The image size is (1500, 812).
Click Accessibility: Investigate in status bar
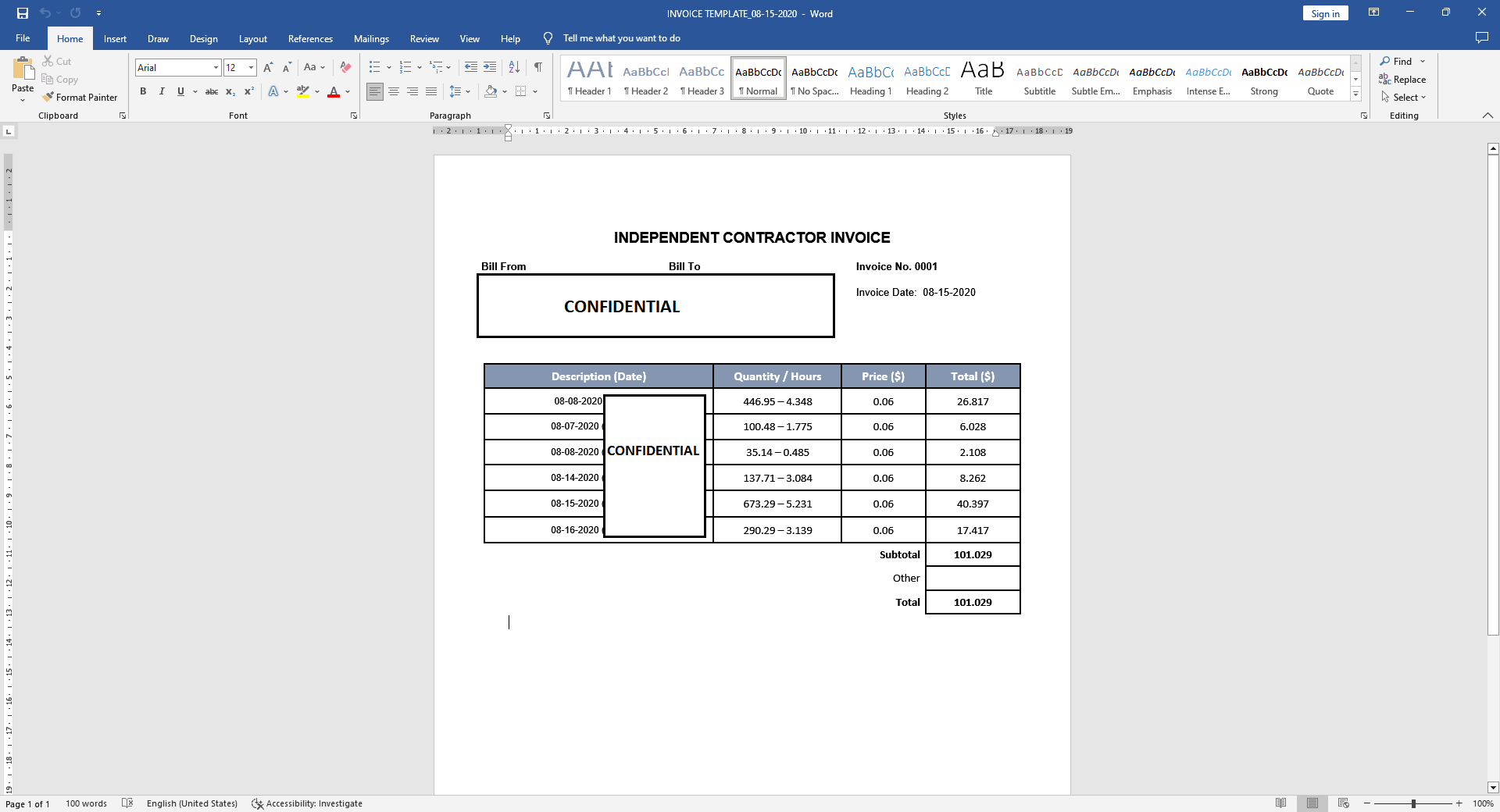[x=307, y=803]
